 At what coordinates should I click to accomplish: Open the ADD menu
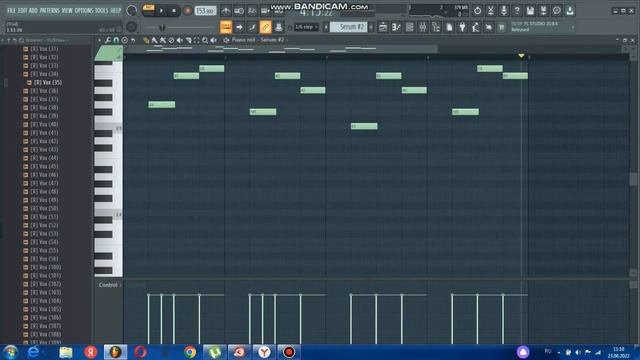click(33, 11)
